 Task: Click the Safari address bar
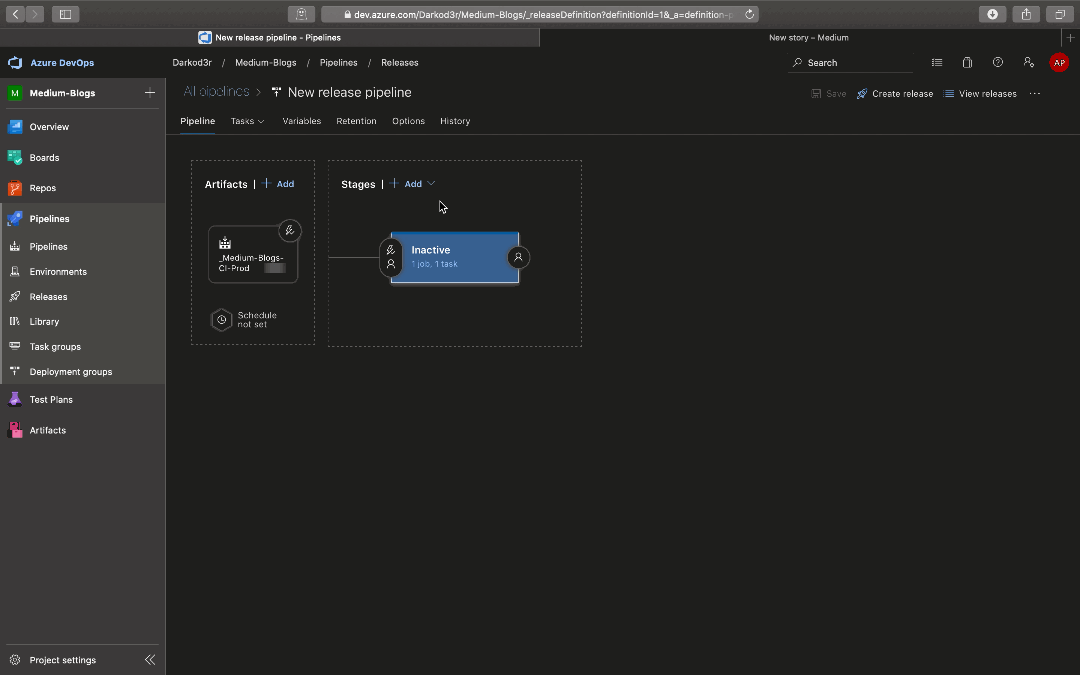coord(540,14)
